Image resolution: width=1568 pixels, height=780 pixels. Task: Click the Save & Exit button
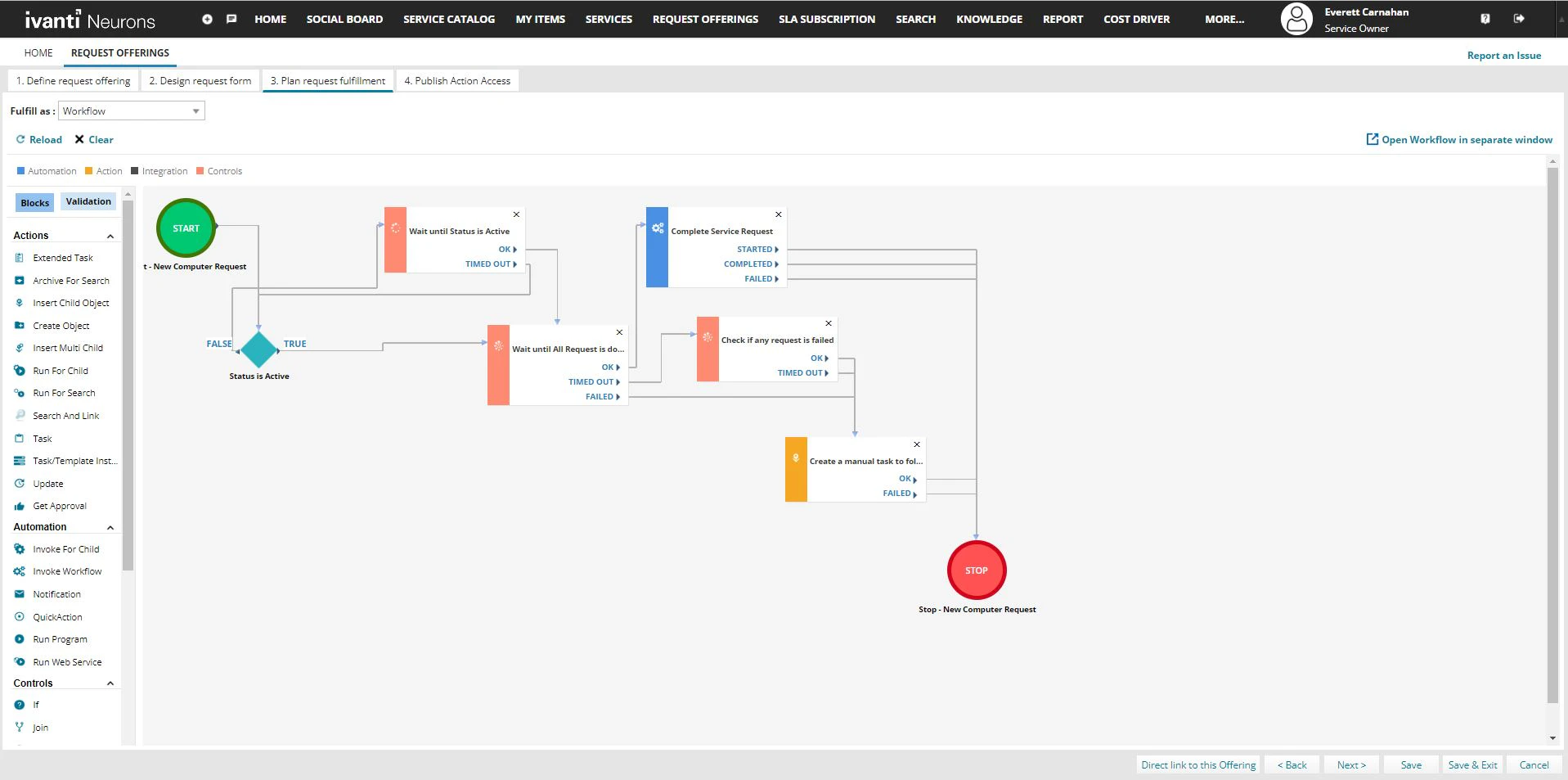click(x=1471, y=764)
